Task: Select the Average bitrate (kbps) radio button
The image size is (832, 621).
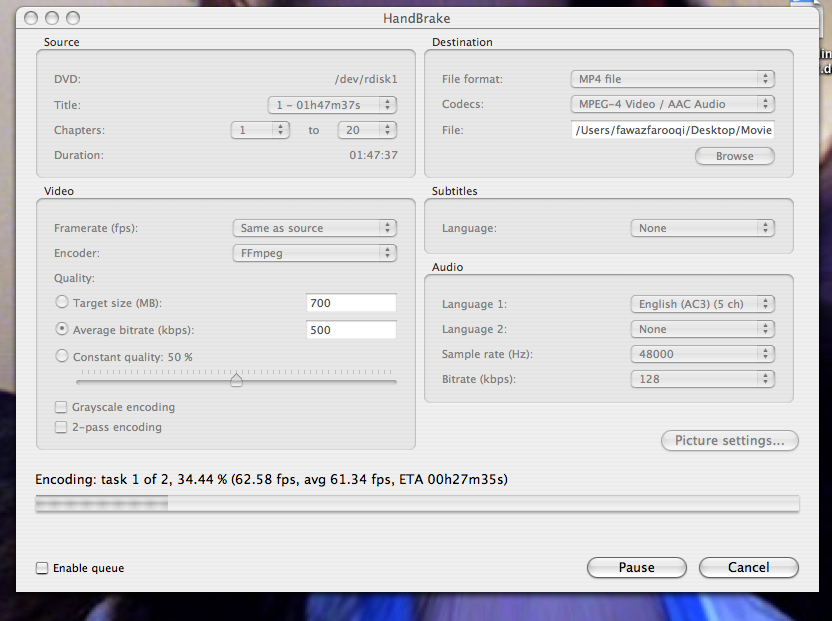Action: [62, 329]
